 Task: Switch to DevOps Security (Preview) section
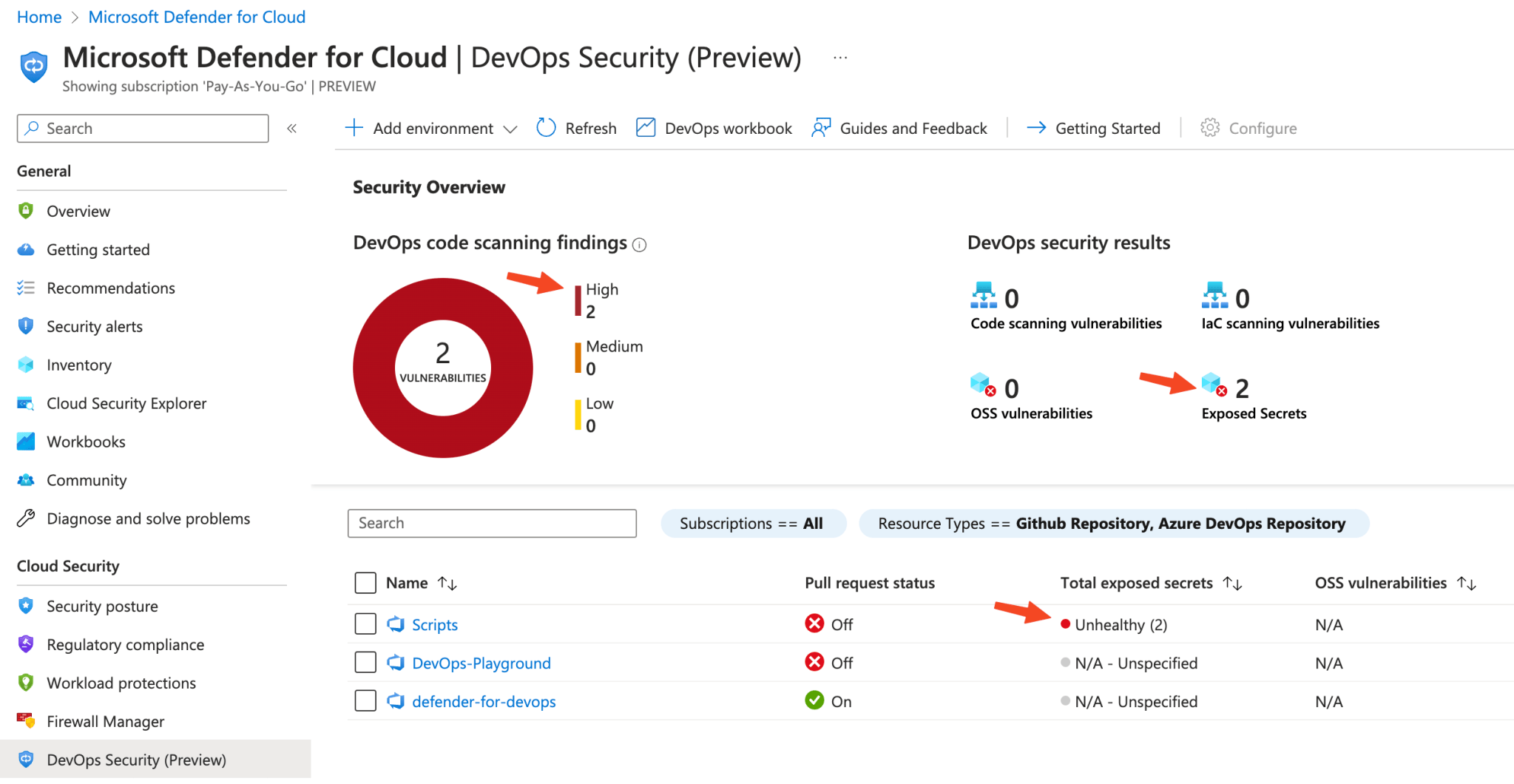point(135,760)
